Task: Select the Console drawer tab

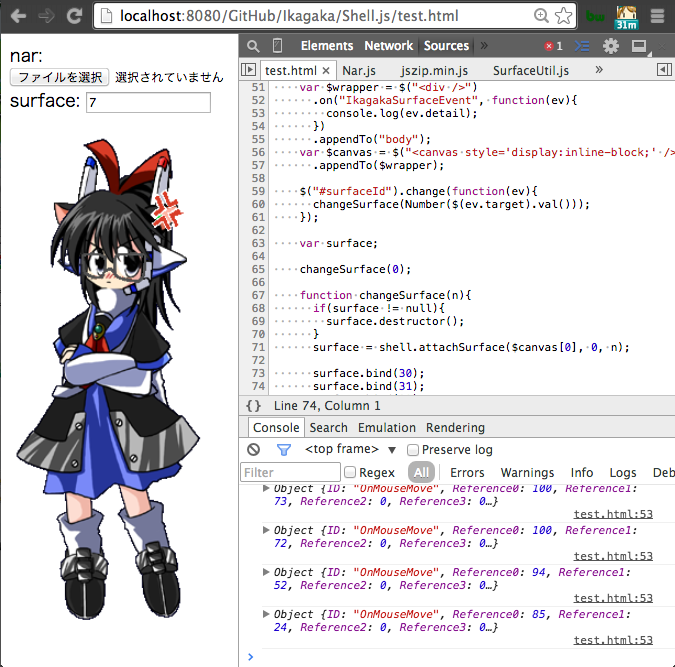Action: [276, 428]
